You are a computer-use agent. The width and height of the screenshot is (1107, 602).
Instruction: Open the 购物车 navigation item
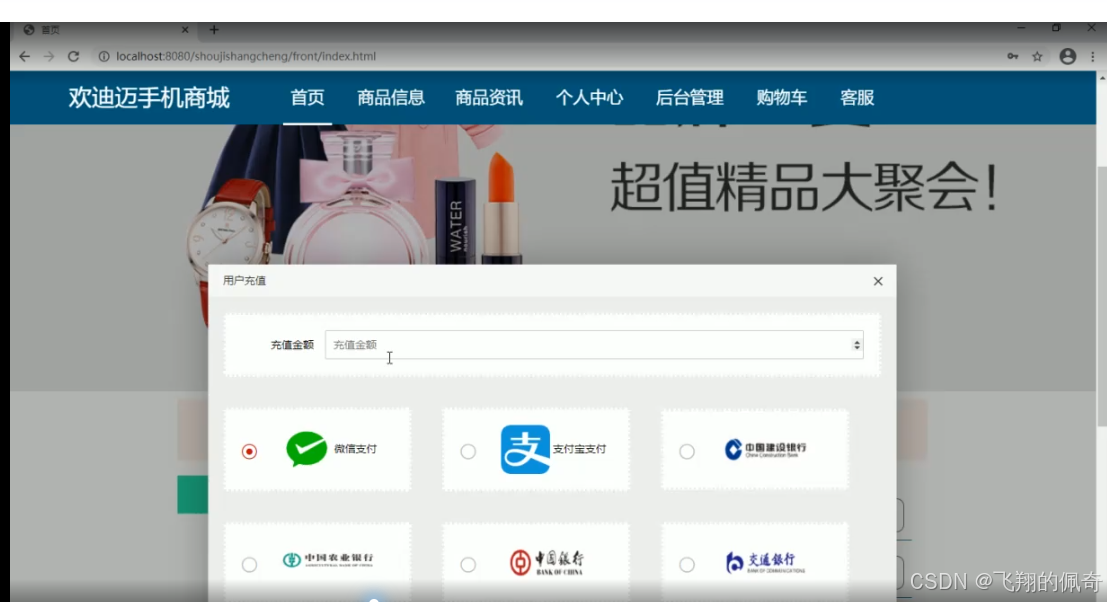click(782, 98)
